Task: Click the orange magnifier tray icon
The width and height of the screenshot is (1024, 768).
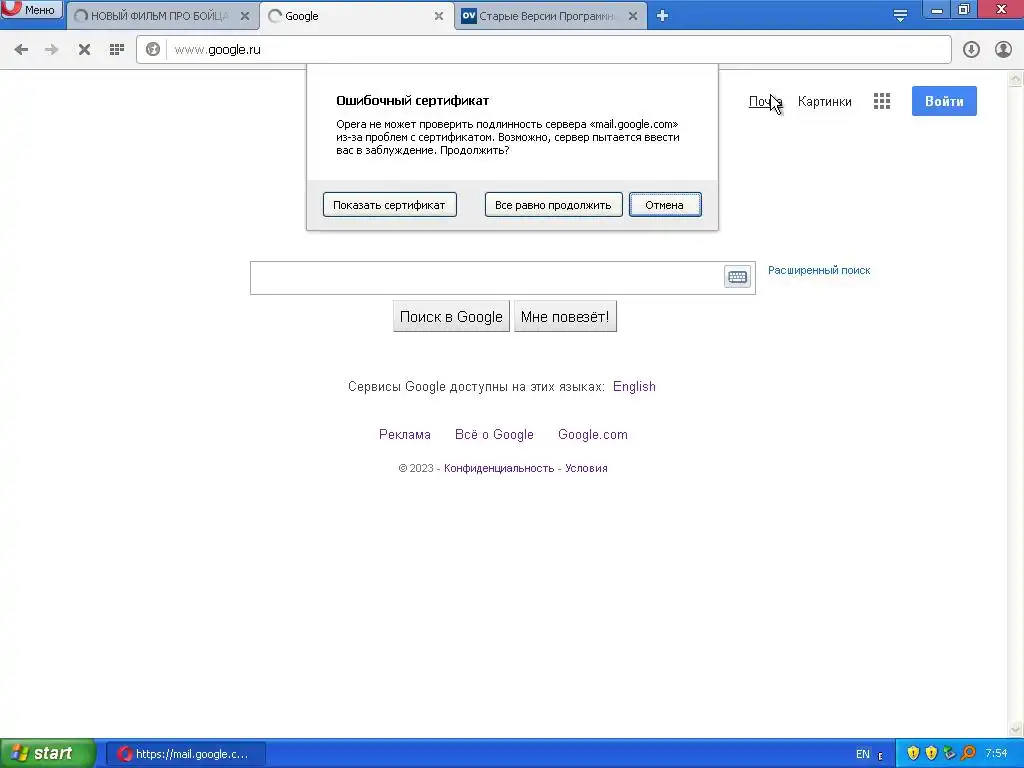Action: coord(968,754)
